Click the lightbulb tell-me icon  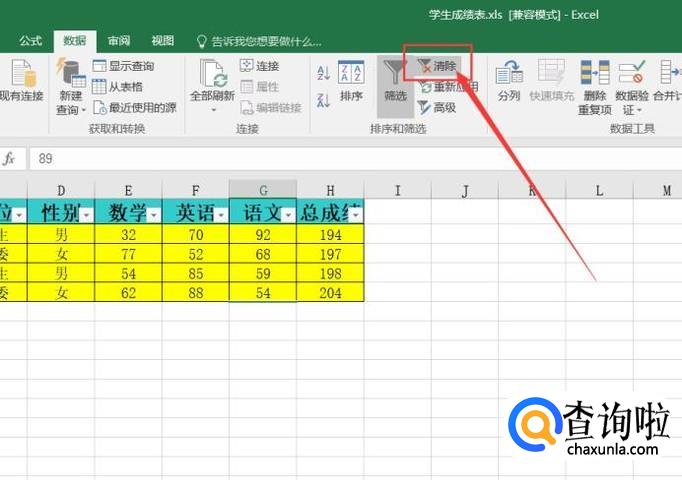pos(201,41)
